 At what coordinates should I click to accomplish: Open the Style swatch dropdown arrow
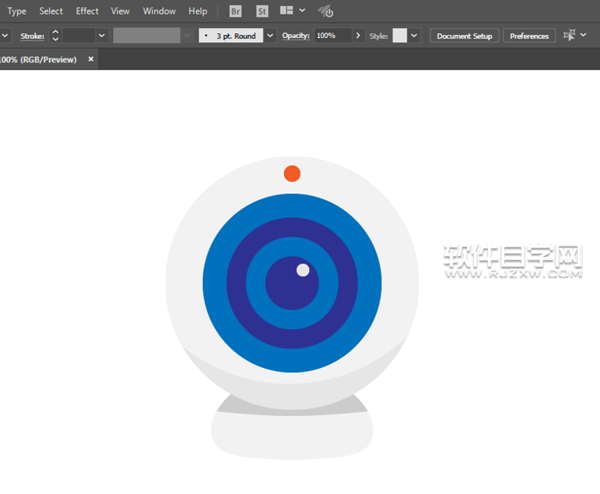pos(414,35)
